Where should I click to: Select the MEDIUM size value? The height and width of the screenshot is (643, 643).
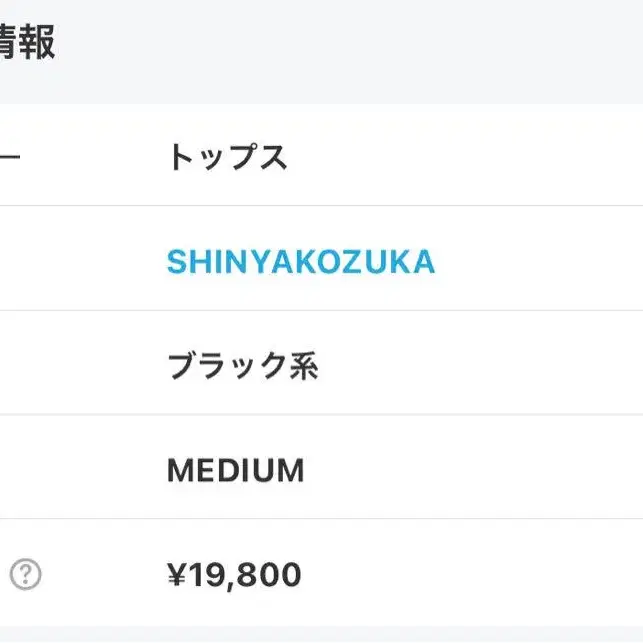point(236,470)
